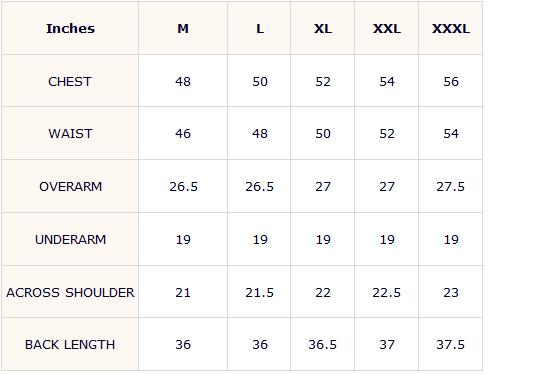Select the XXL size column header
This screenshot has width=550, height=374.
tap(387, 28)
